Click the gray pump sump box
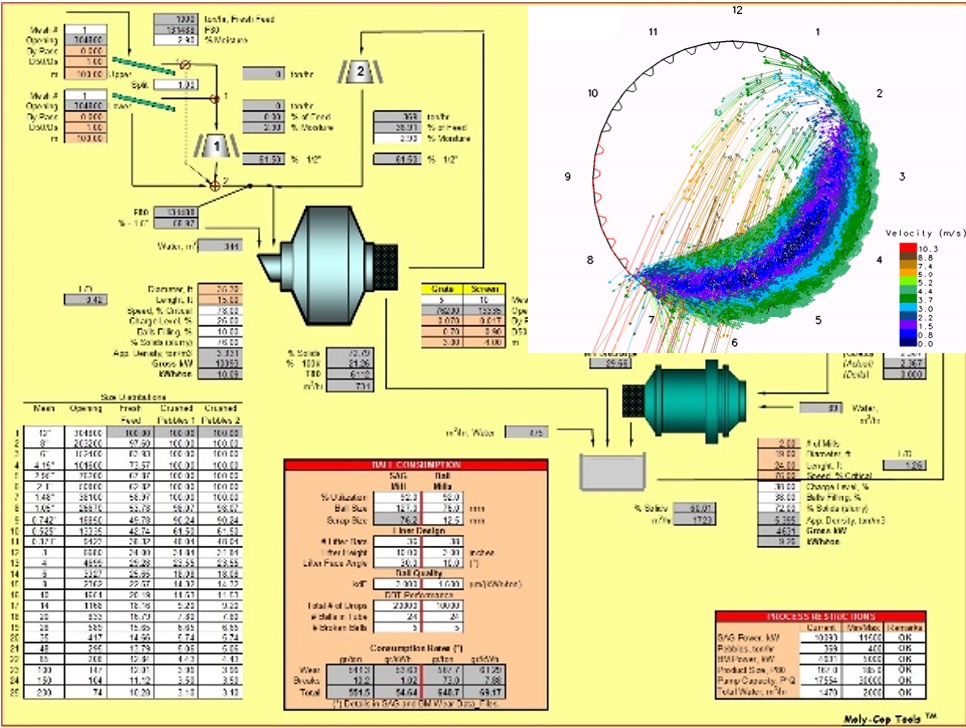The image size is (966, 728). coord(614,467)
